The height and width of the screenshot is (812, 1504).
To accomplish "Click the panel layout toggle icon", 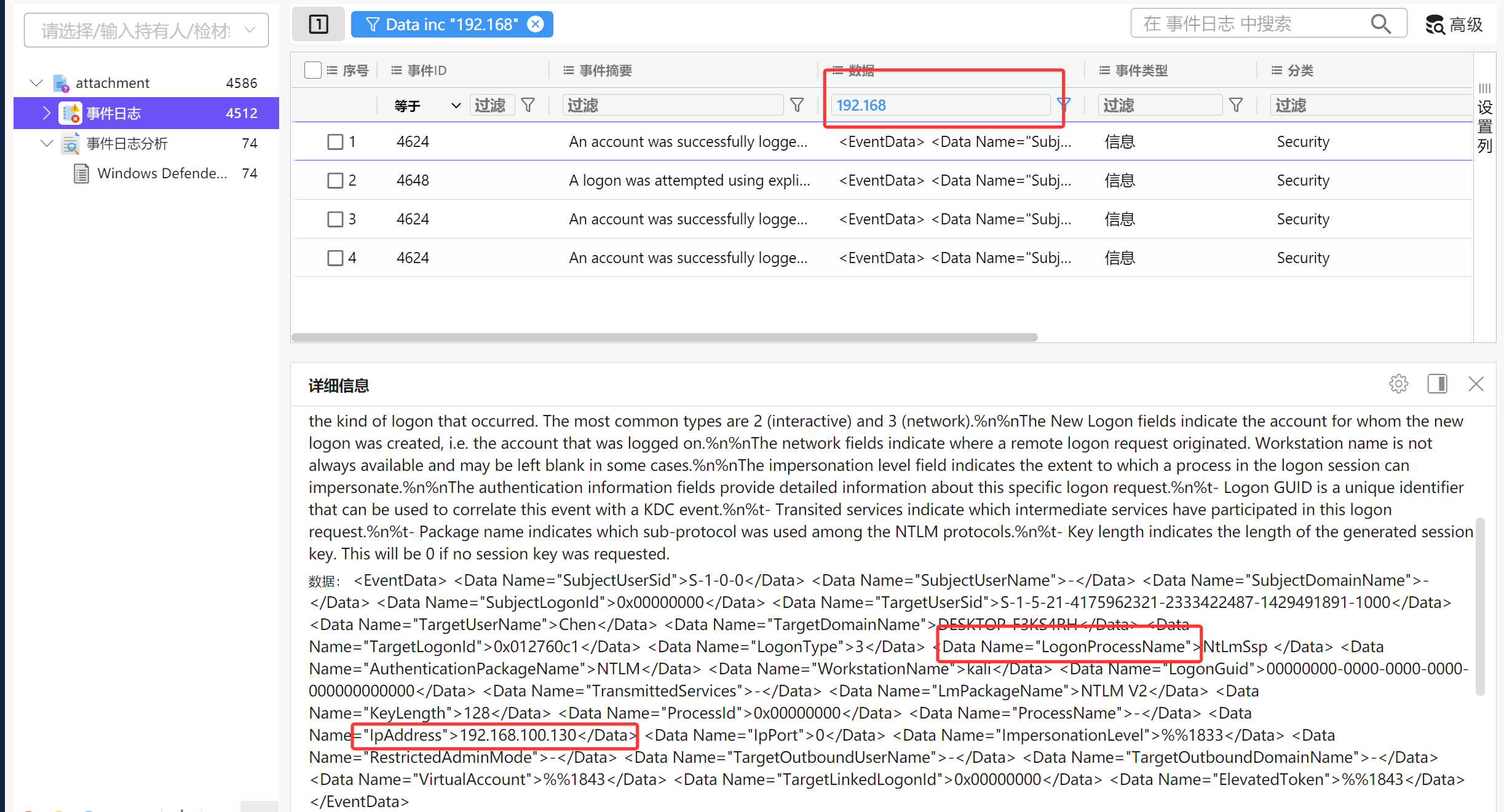I will click(318, 24).
